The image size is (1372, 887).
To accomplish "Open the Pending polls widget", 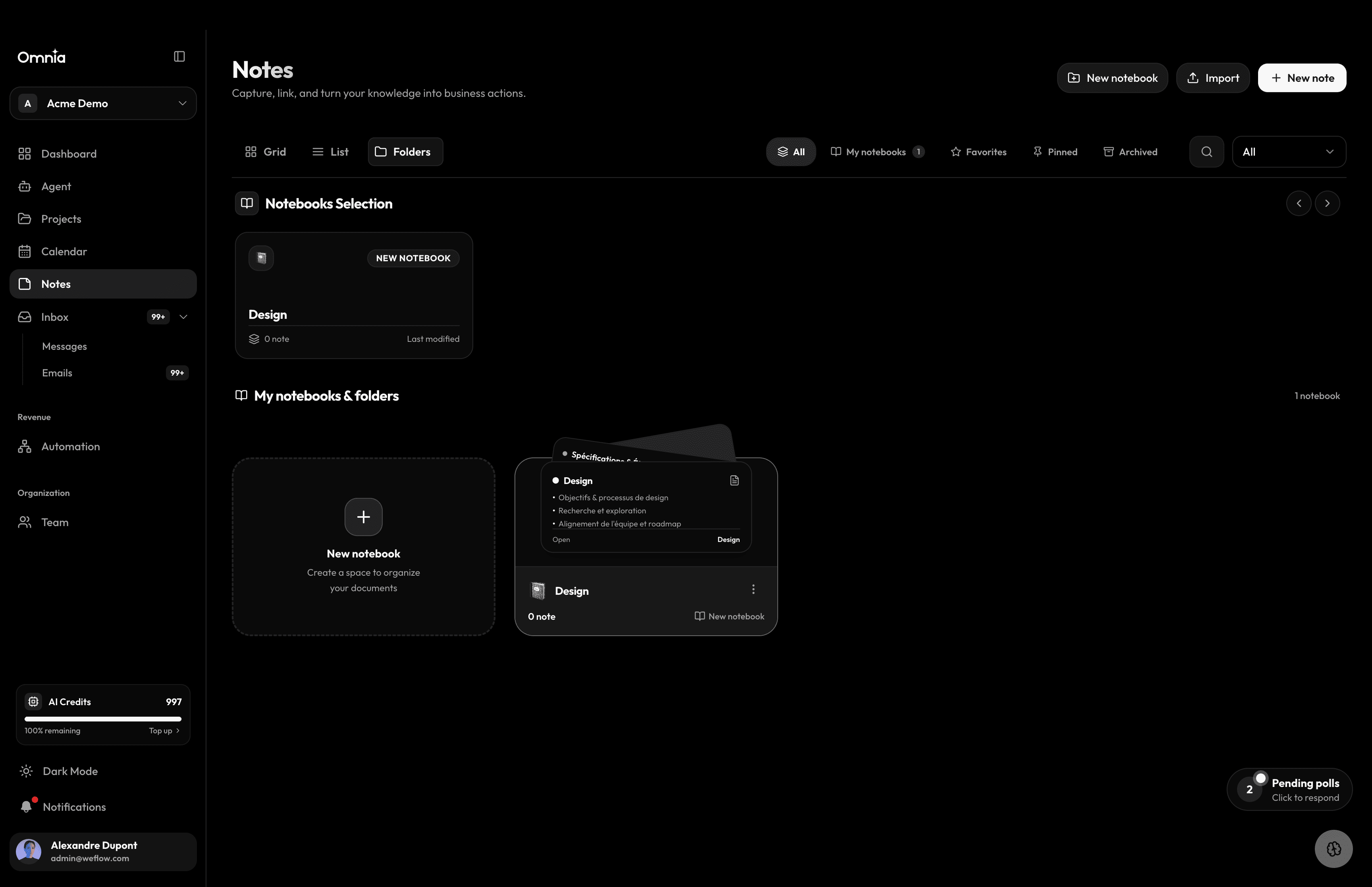I will 1289,789.
